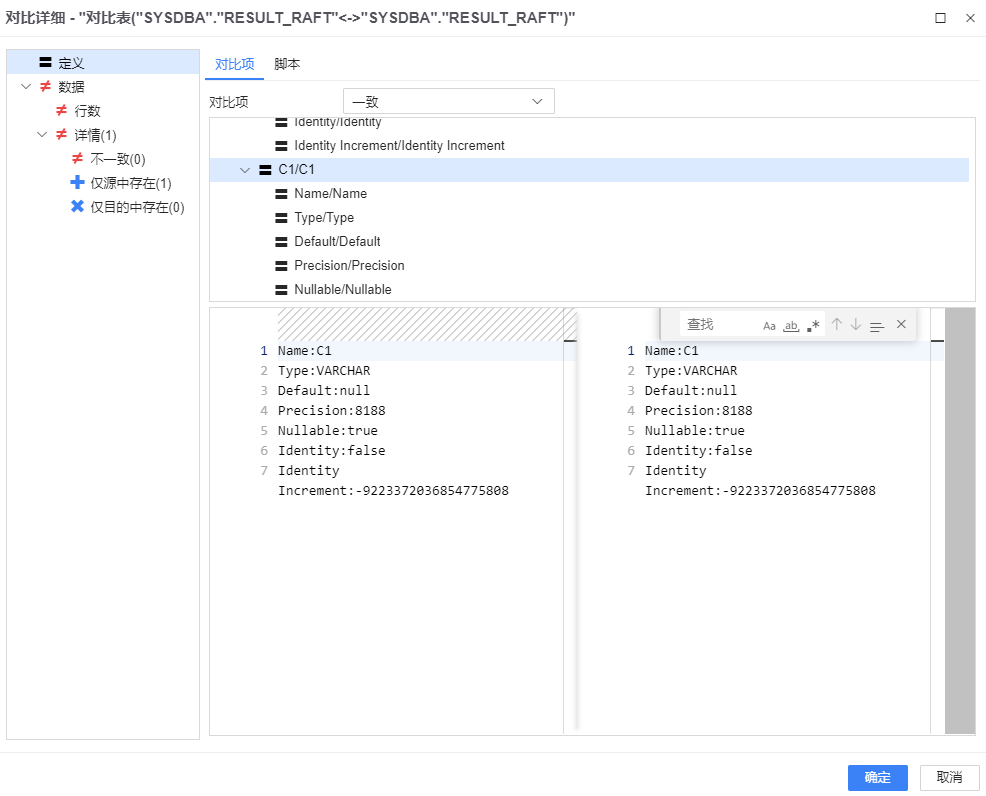Image resolution: width=986 pixels, height=796 pixels.
Task: Select the Precision/Precision row
Action: [589, 265]
